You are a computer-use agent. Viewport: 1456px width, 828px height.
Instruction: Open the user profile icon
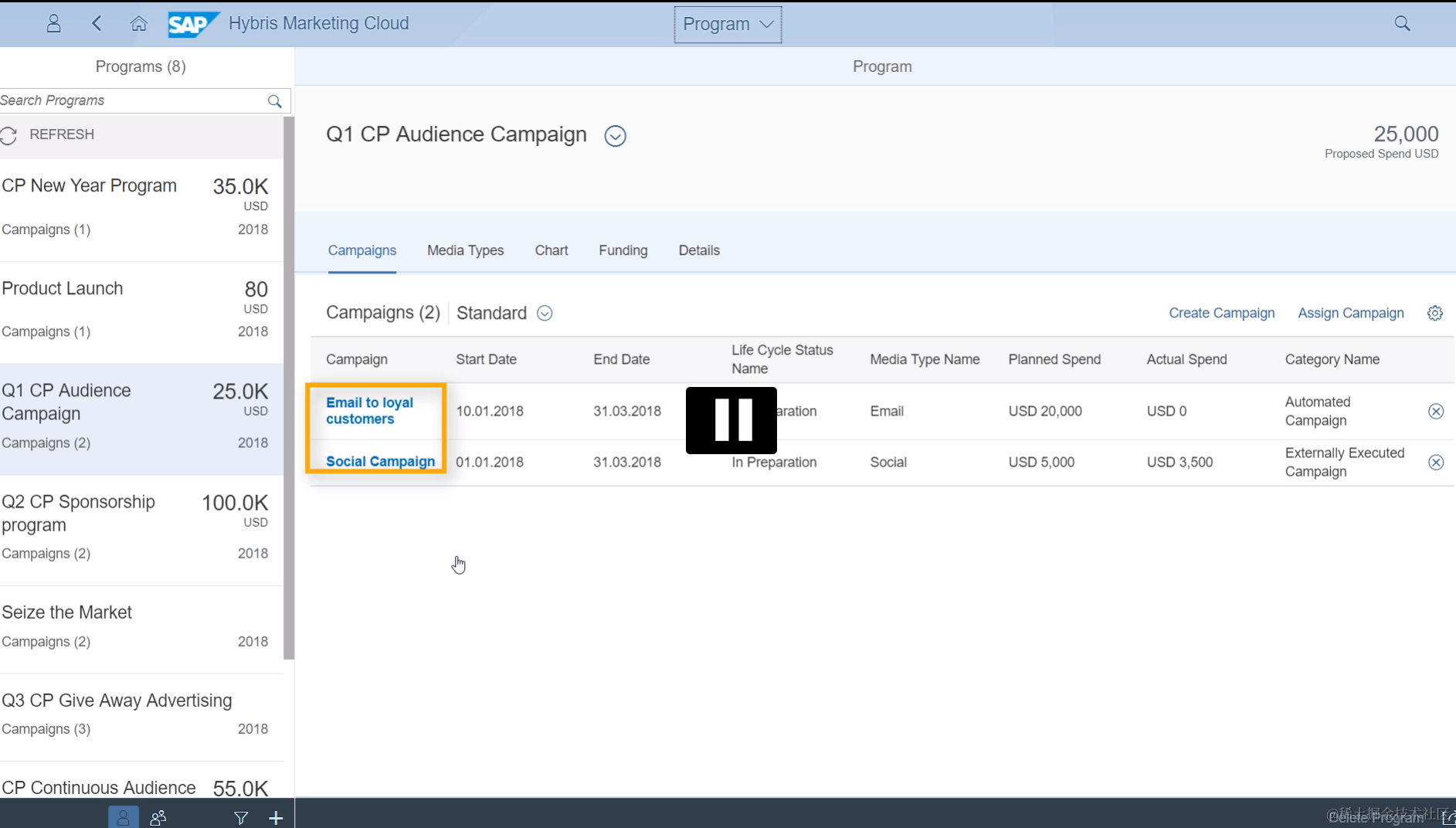53,23
